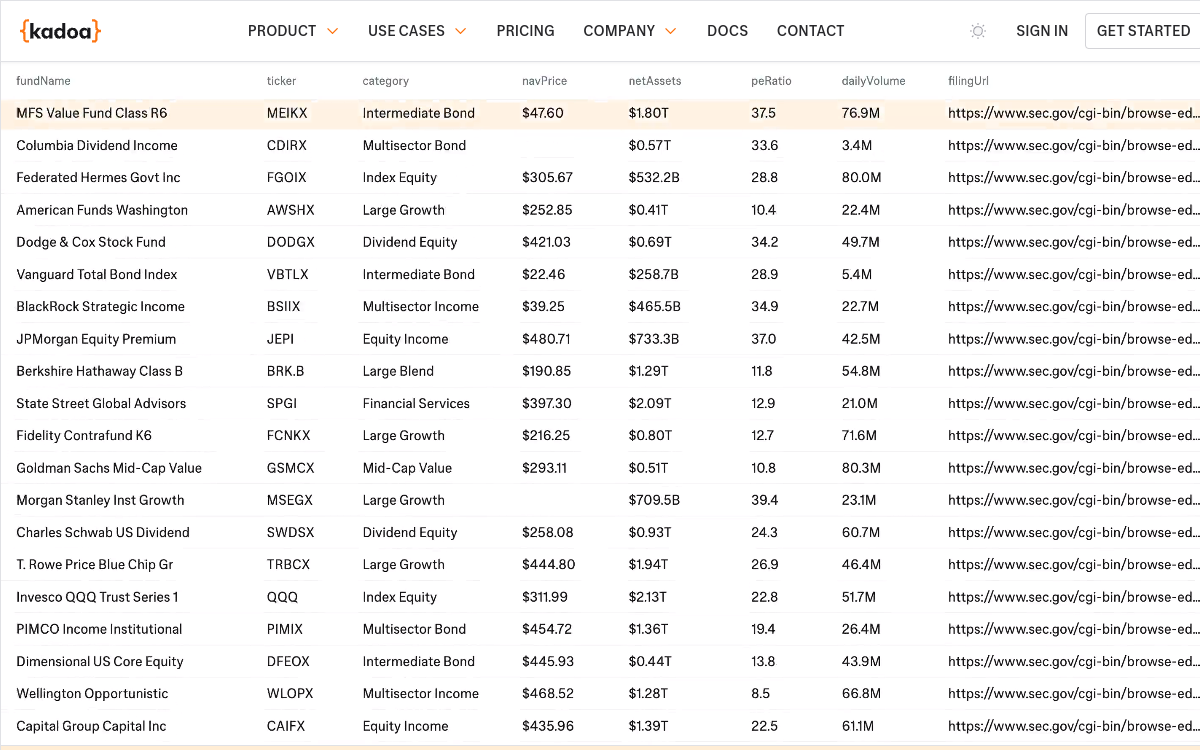Open the filing URL in the Capital Group row
This screenshot has height=750, width=1200.
1073,726
